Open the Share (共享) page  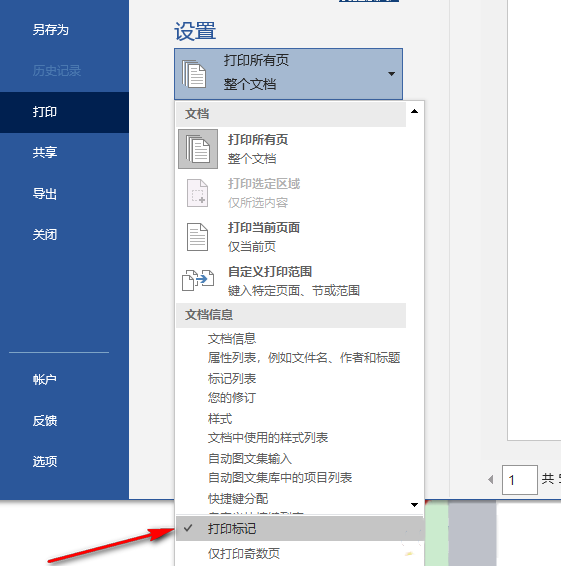pyautogui.click(x=45, y=152)
